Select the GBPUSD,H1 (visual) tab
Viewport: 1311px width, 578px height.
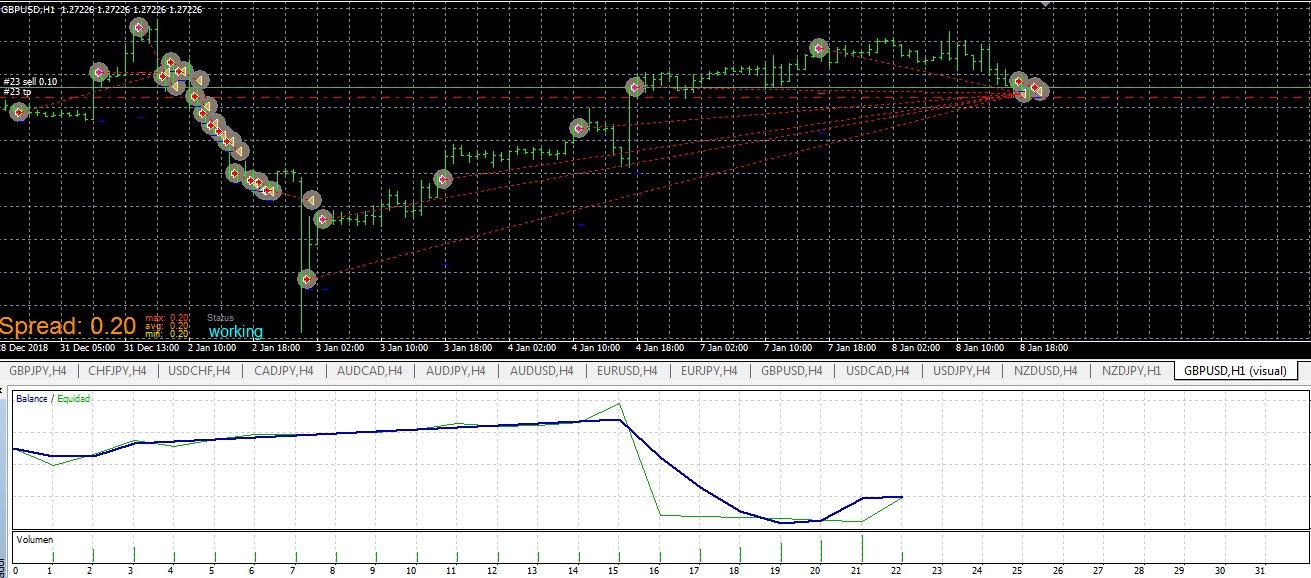tap(1237, 371)
